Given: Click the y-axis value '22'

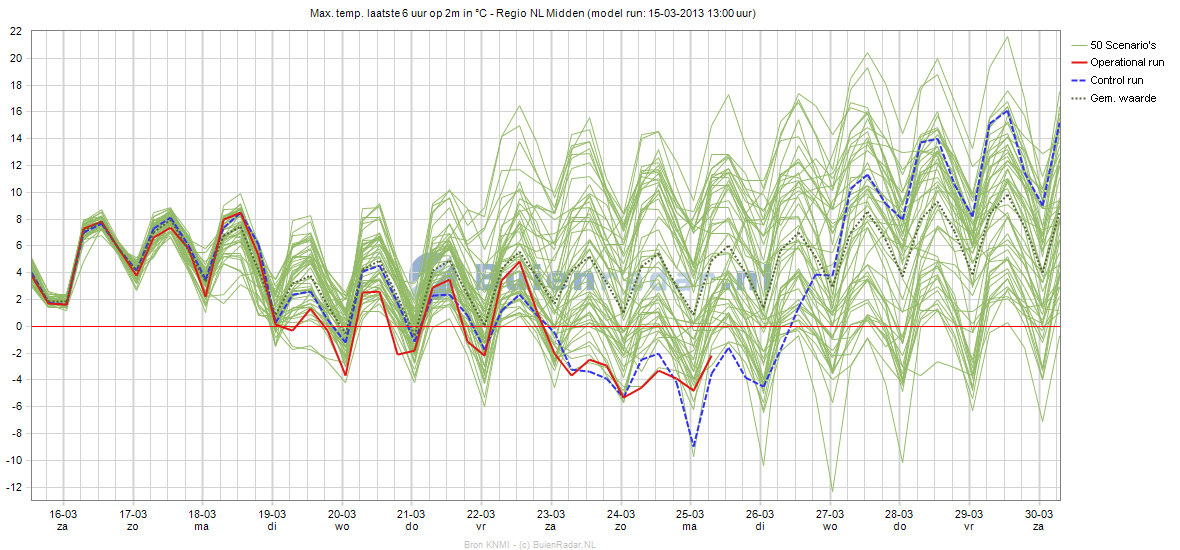Looking at the screenshot, I should (x=15, y=32).
